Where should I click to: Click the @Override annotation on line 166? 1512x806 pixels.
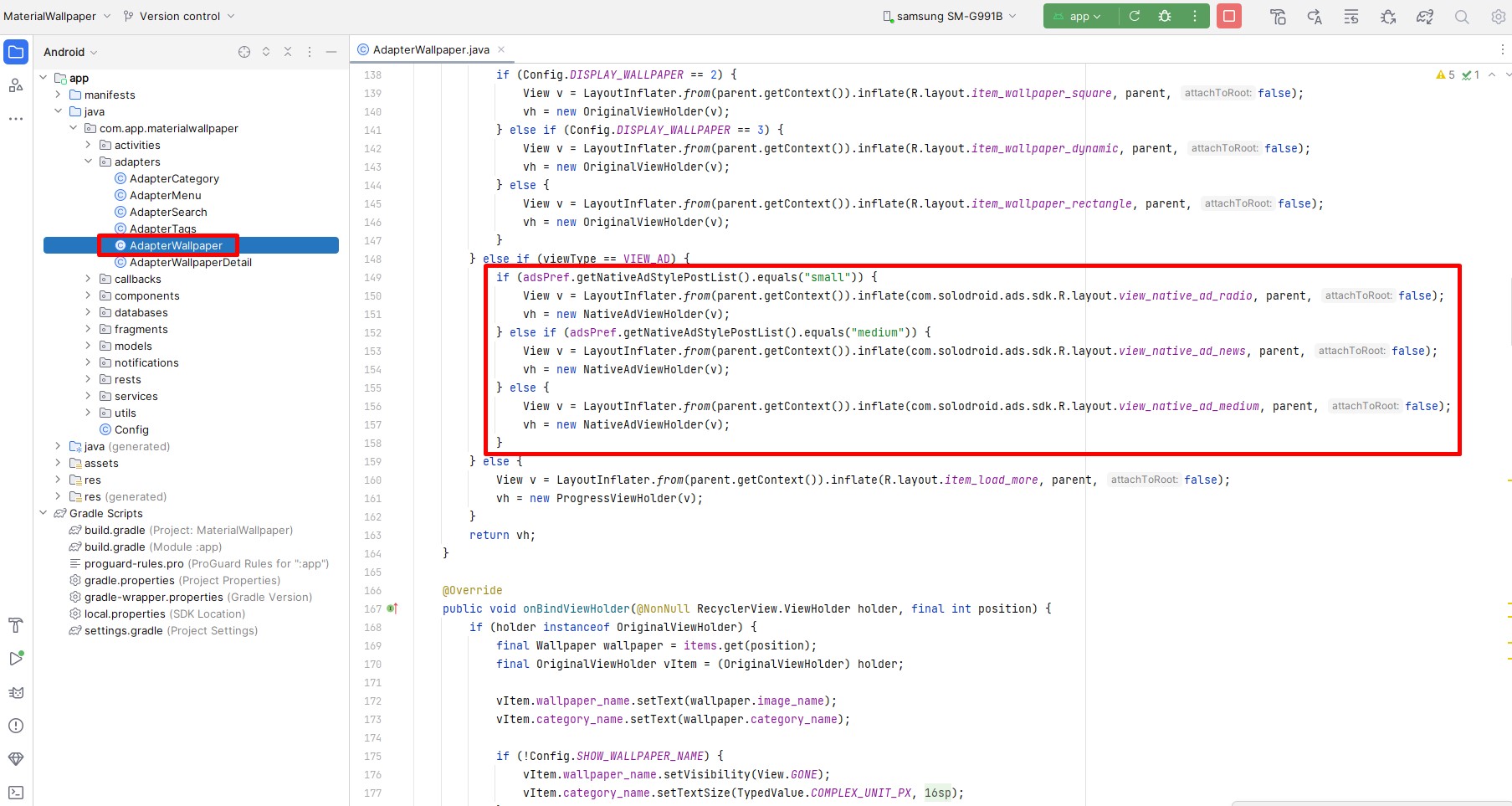point(472,590)
